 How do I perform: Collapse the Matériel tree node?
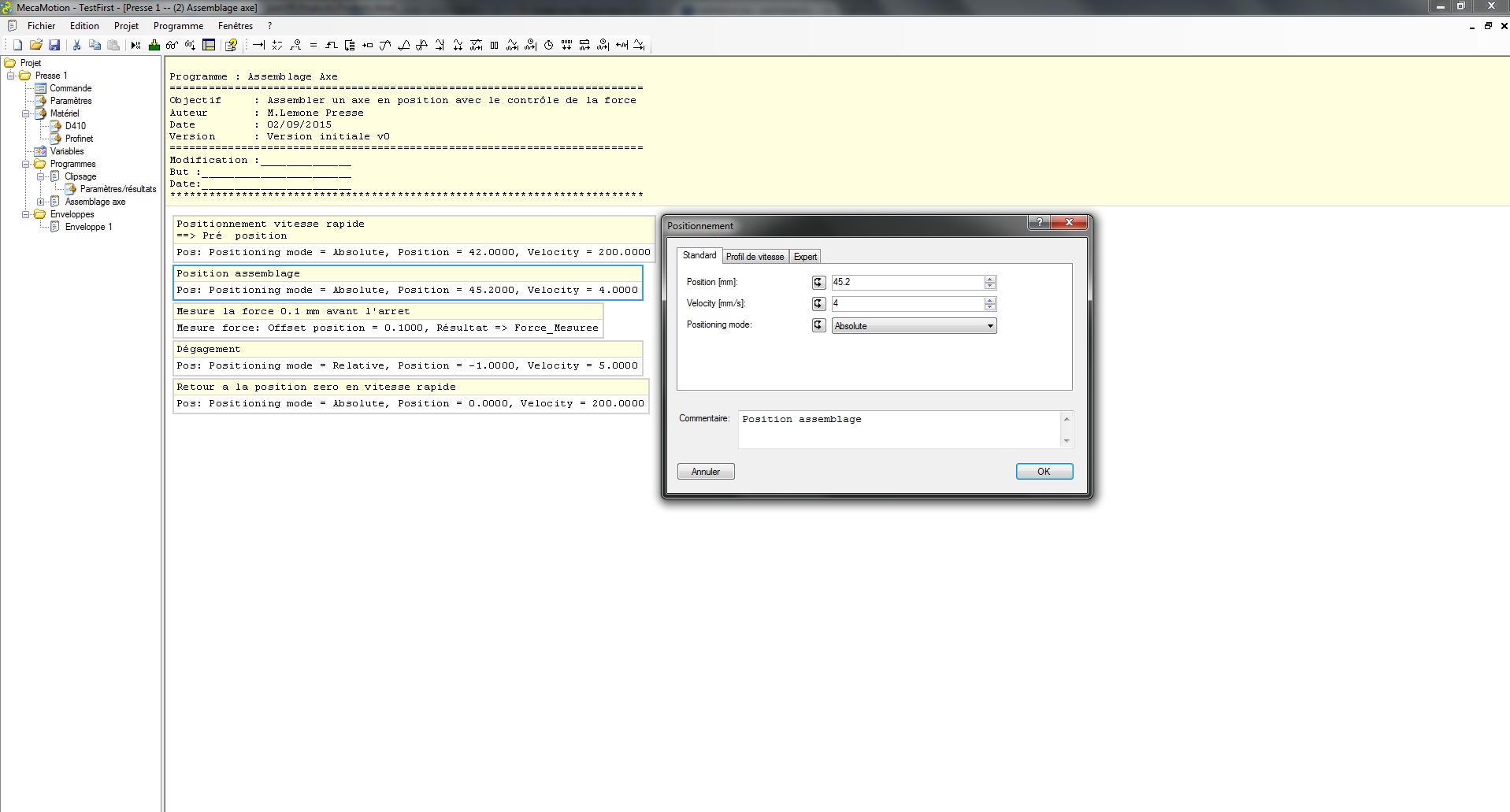(x=26, y=113)
